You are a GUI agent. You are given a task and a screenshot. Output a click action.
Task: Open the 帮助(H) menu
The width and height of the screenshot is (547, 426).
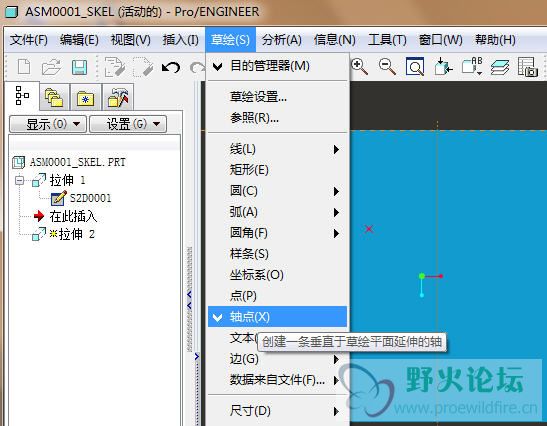(x=495, y=40)
